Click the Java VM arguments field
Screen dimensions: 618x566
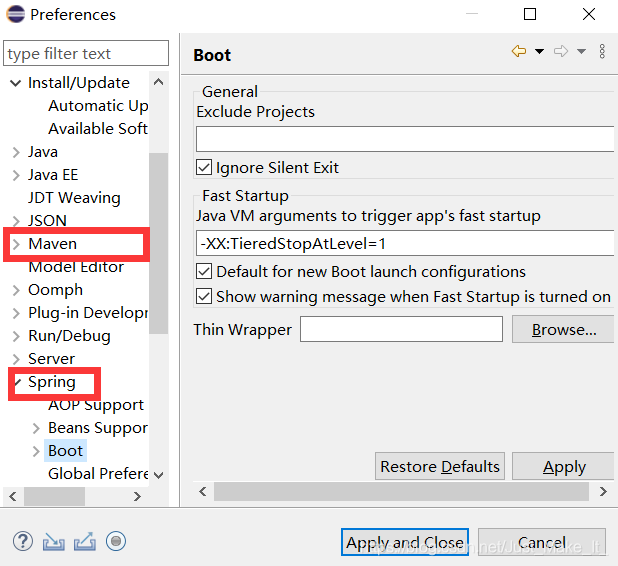(x=405, y=243)
